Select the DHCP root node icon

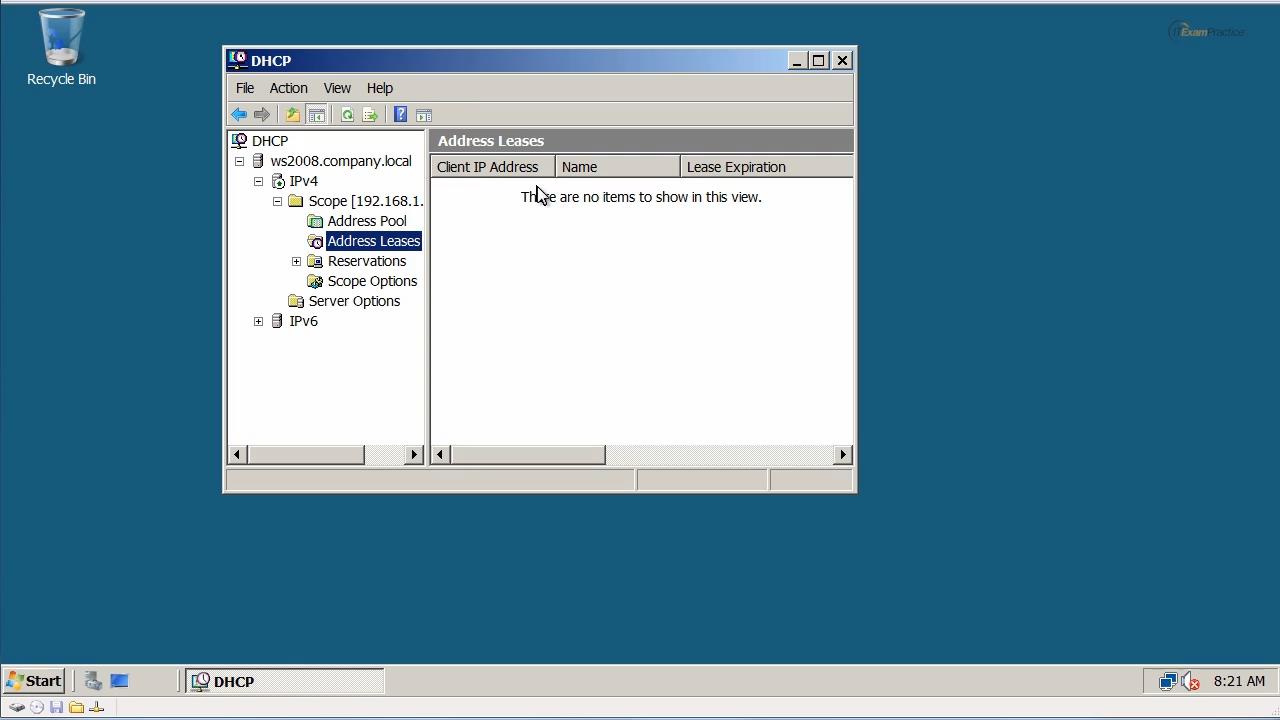[239, 141]
